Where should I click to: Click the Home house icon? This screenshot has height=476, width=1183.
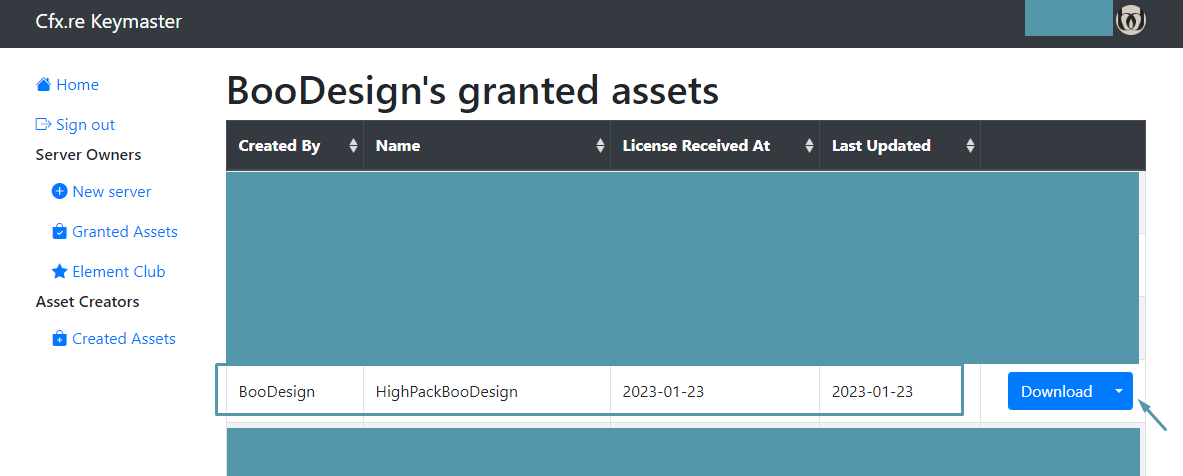pos(43,85)
